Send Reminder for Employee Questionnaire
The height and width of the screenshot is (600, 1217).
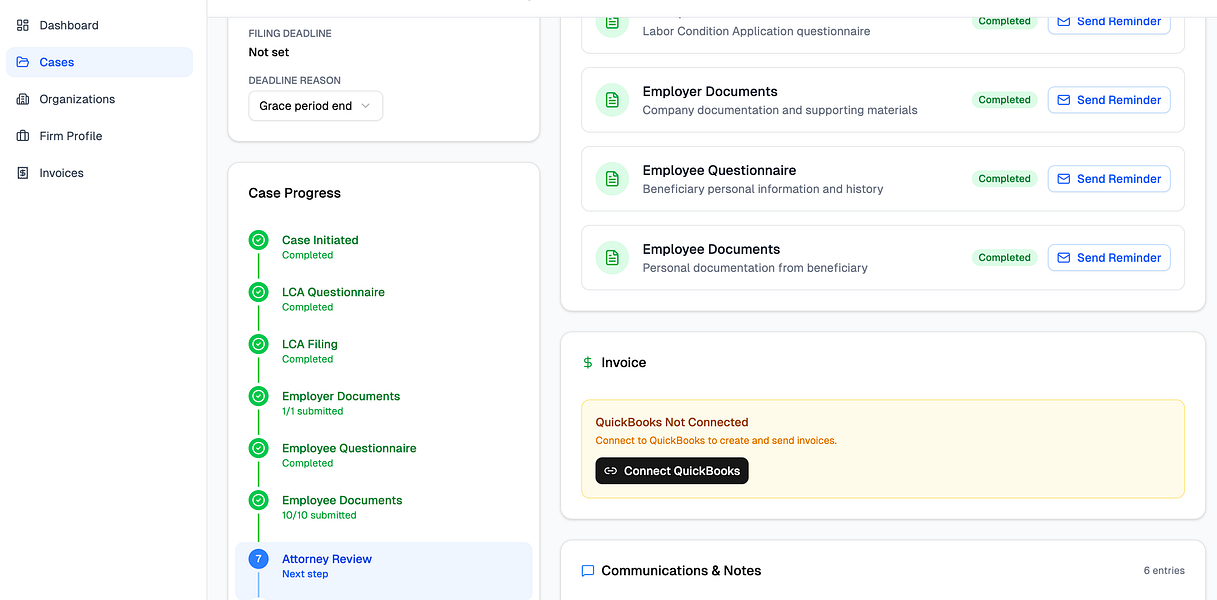(1109, 179)
